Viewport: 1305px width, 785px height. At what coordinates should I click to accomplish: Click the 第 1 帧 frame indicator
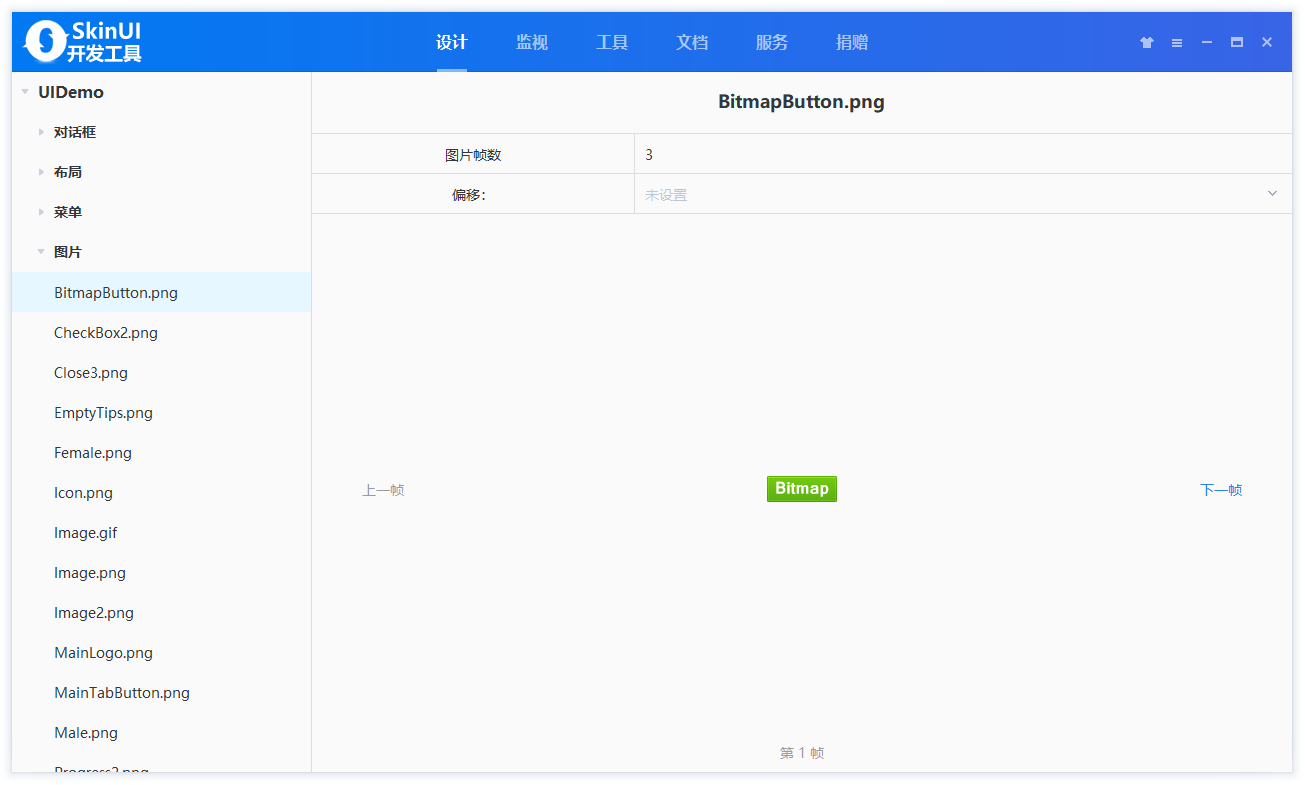coord(802,753)
